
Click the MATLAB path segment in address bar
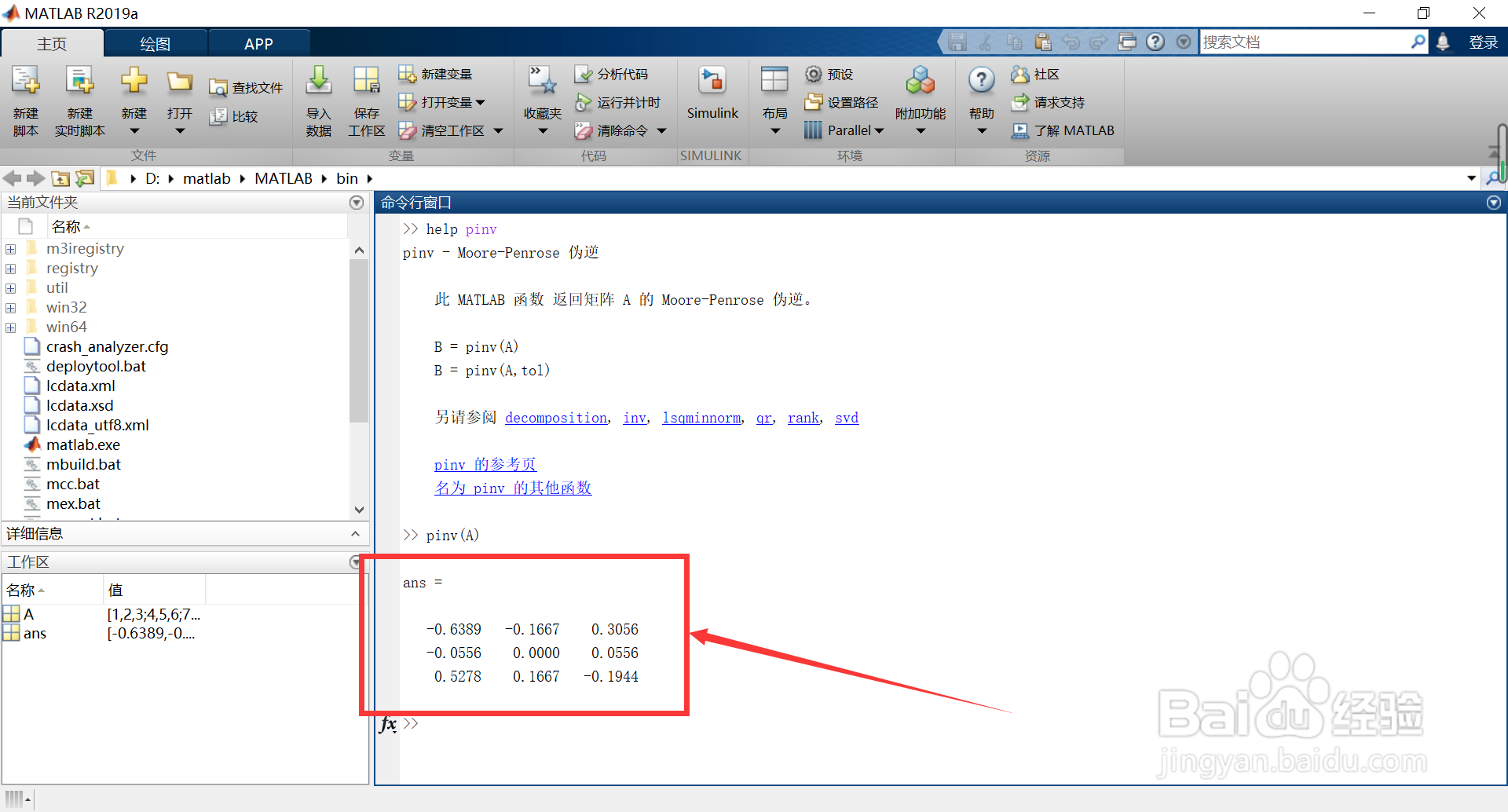284,178
